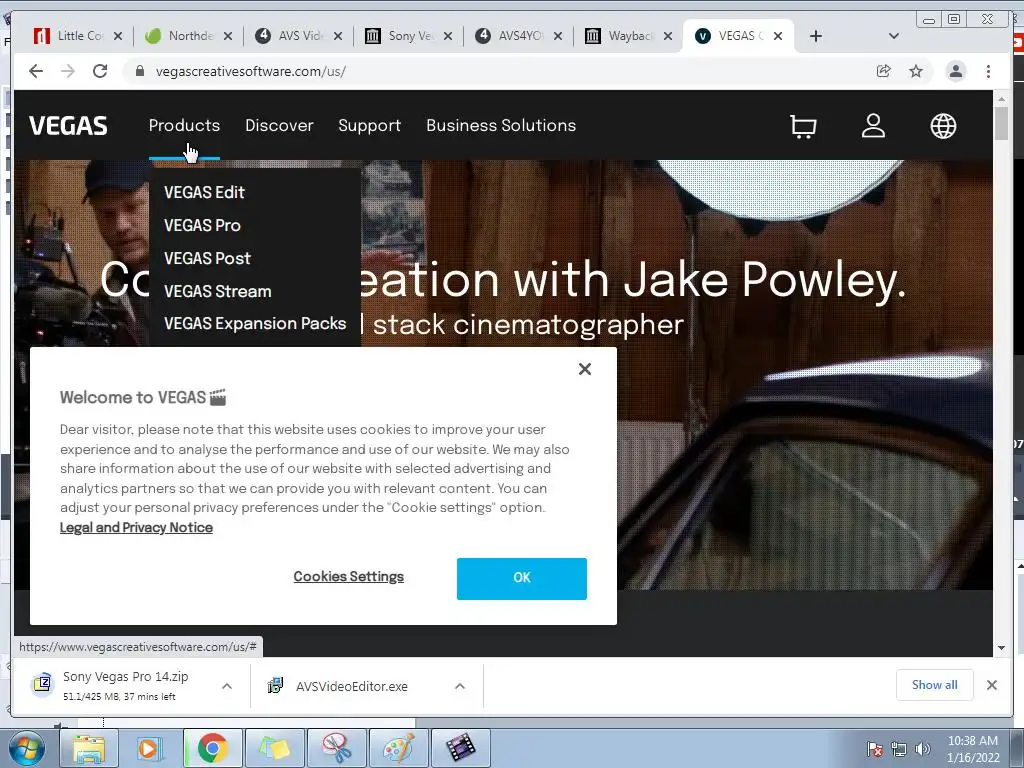Expand options for Sony Vegas Pro 14.zip download
The image size is (1024, 768).
pos(227,686)
